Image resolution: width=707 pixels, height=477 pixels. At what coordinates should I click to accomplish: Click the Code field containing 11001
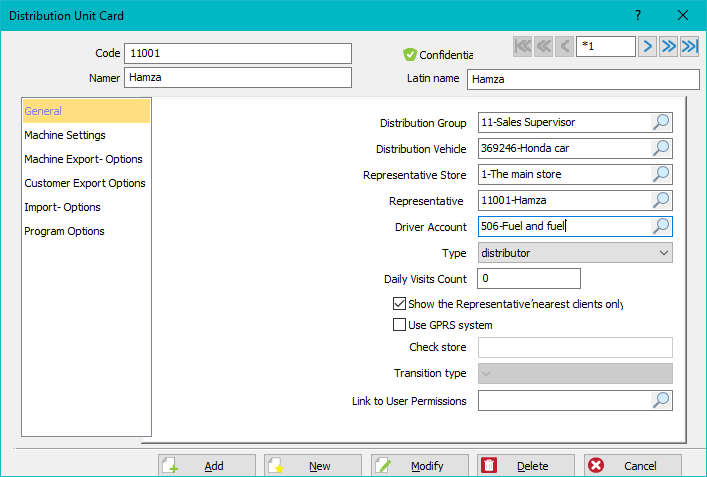(x=238, y=53)
